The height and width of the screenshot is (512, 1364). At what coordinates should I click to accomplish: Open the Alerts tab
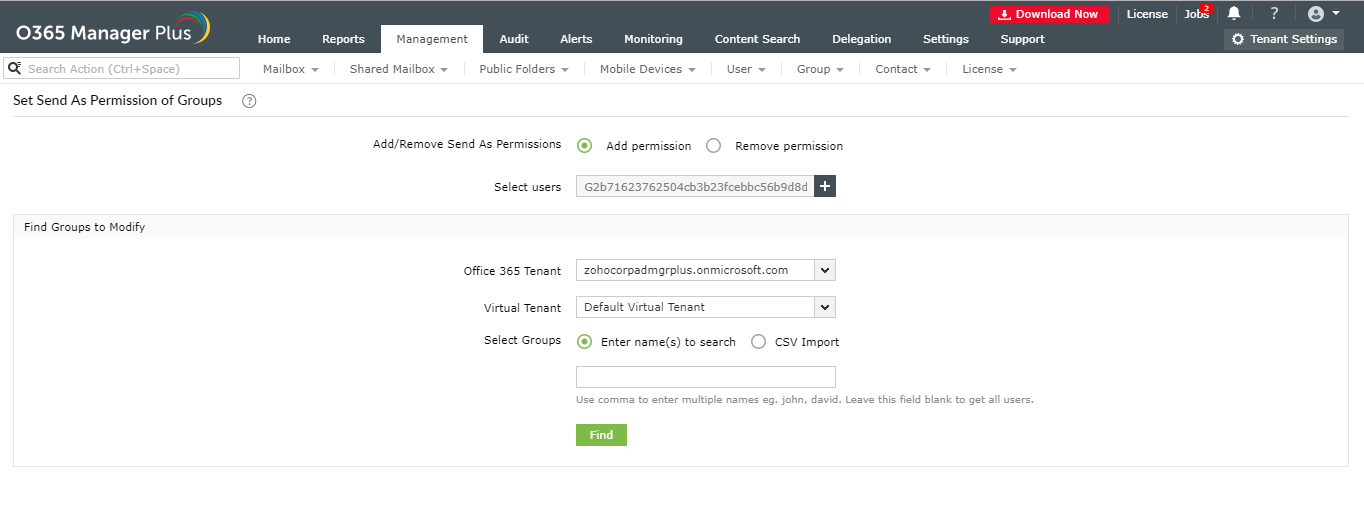(x=576, y=39)
